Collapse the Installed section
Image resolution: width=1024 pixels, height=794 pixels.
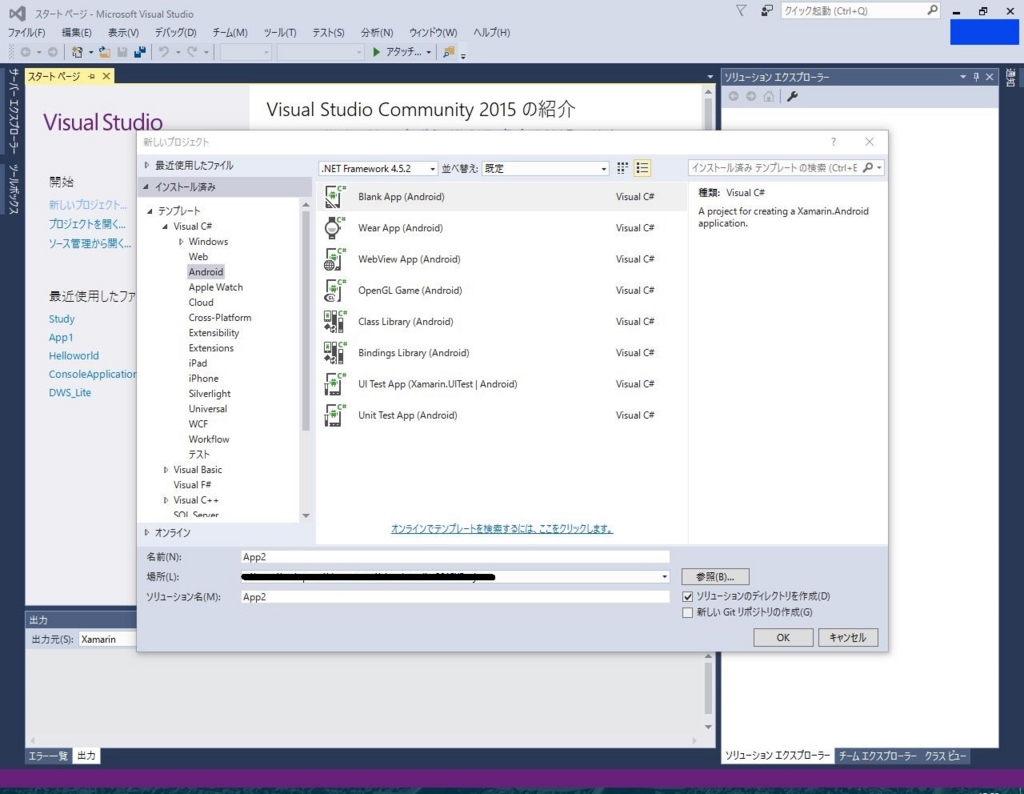[146, 187]
